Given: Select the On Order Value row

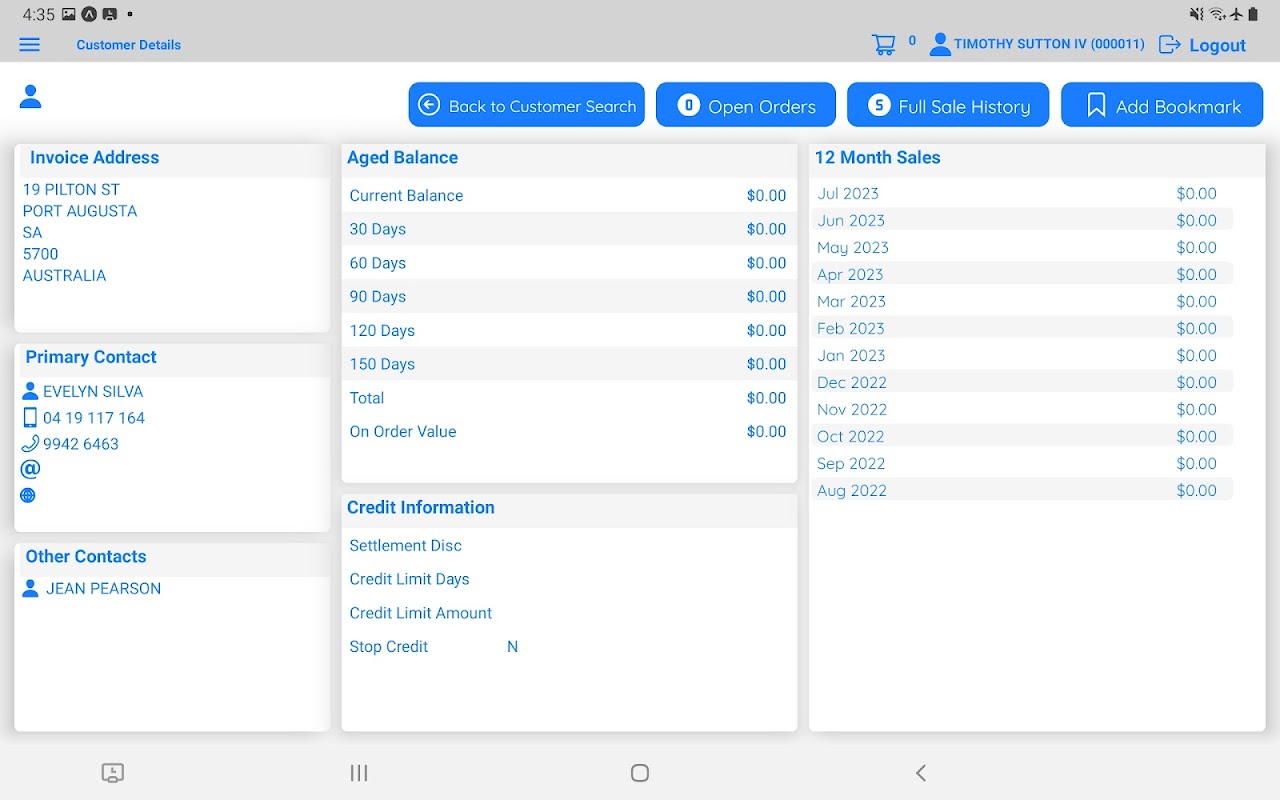Looking at the screenshot, I should pyautogui.click(x=569, y=431).
